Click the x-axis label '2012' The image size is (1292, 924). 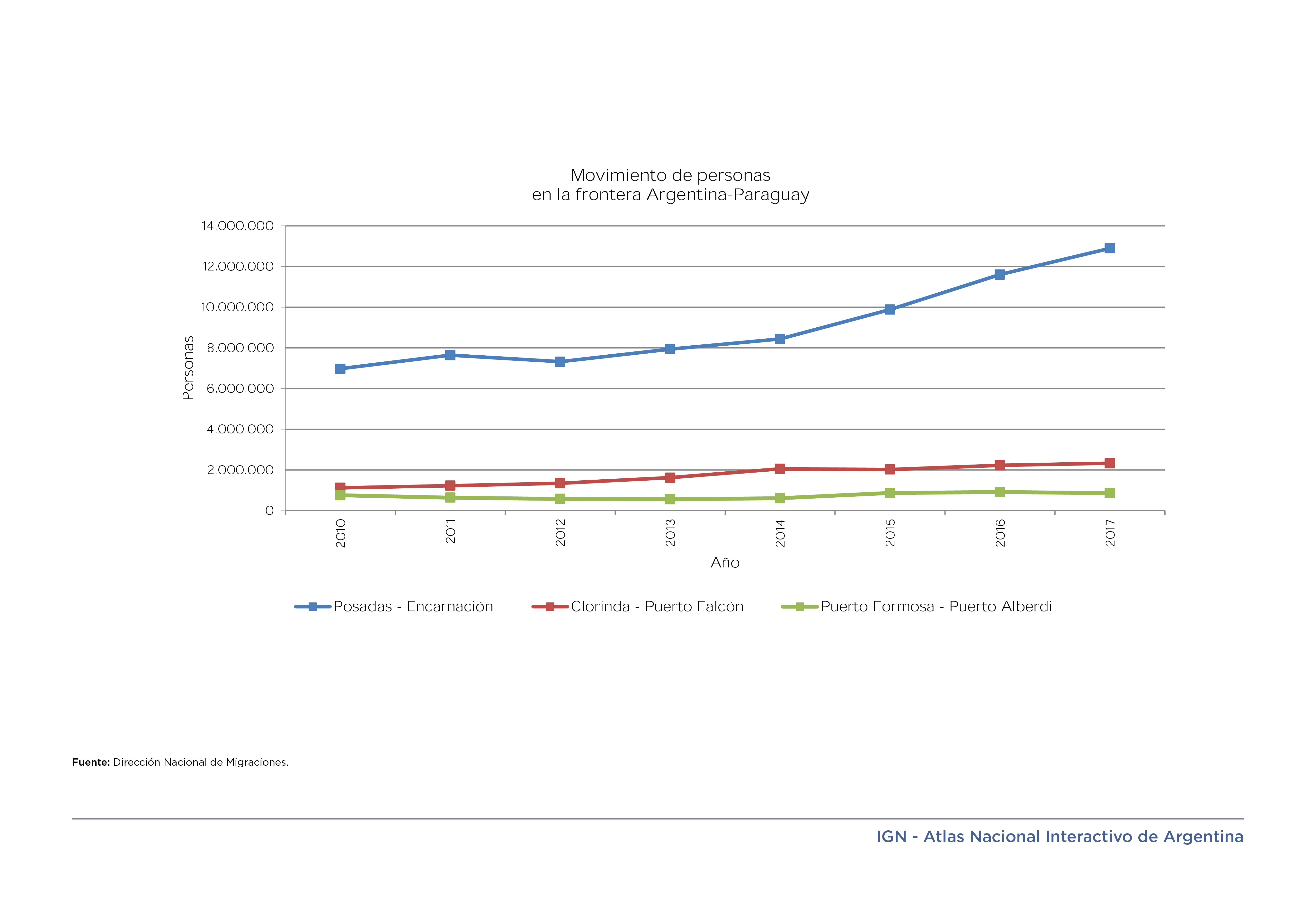[560, 533]
